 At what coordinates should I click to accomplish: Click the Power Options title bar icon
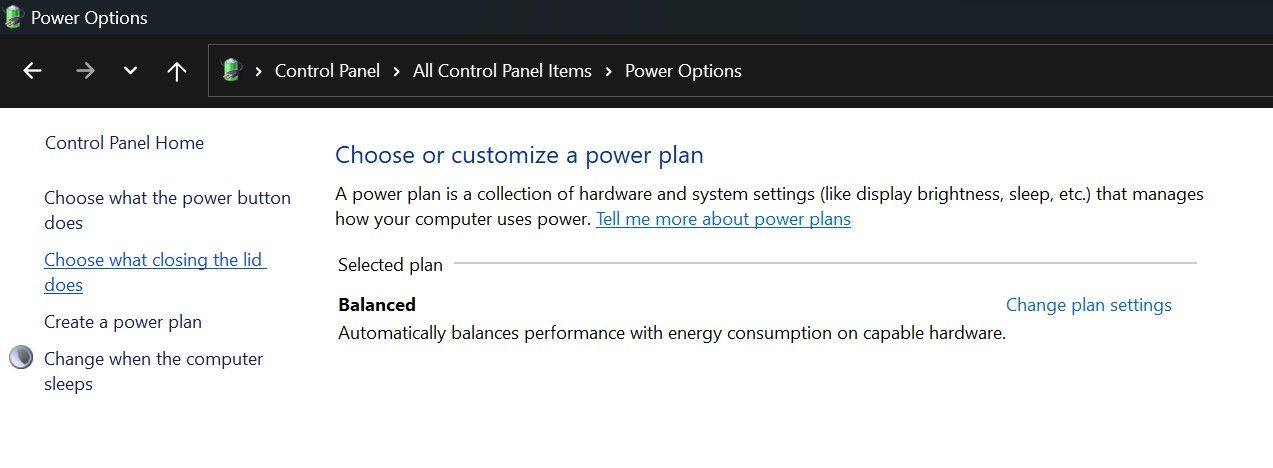(14, 17)
